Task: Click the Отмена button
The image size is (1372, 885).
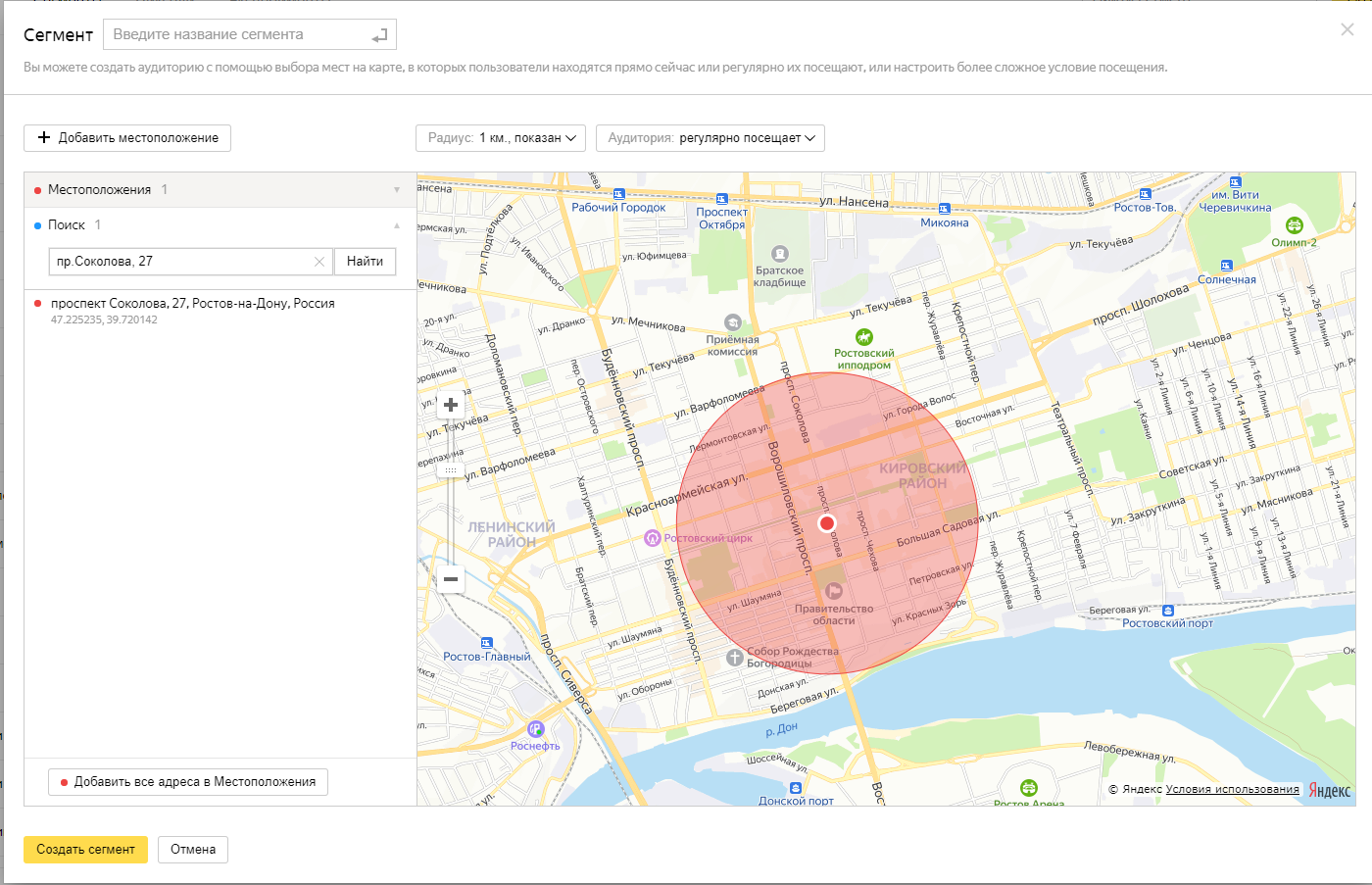Action: pyautogui.click(x=193, y=850)
